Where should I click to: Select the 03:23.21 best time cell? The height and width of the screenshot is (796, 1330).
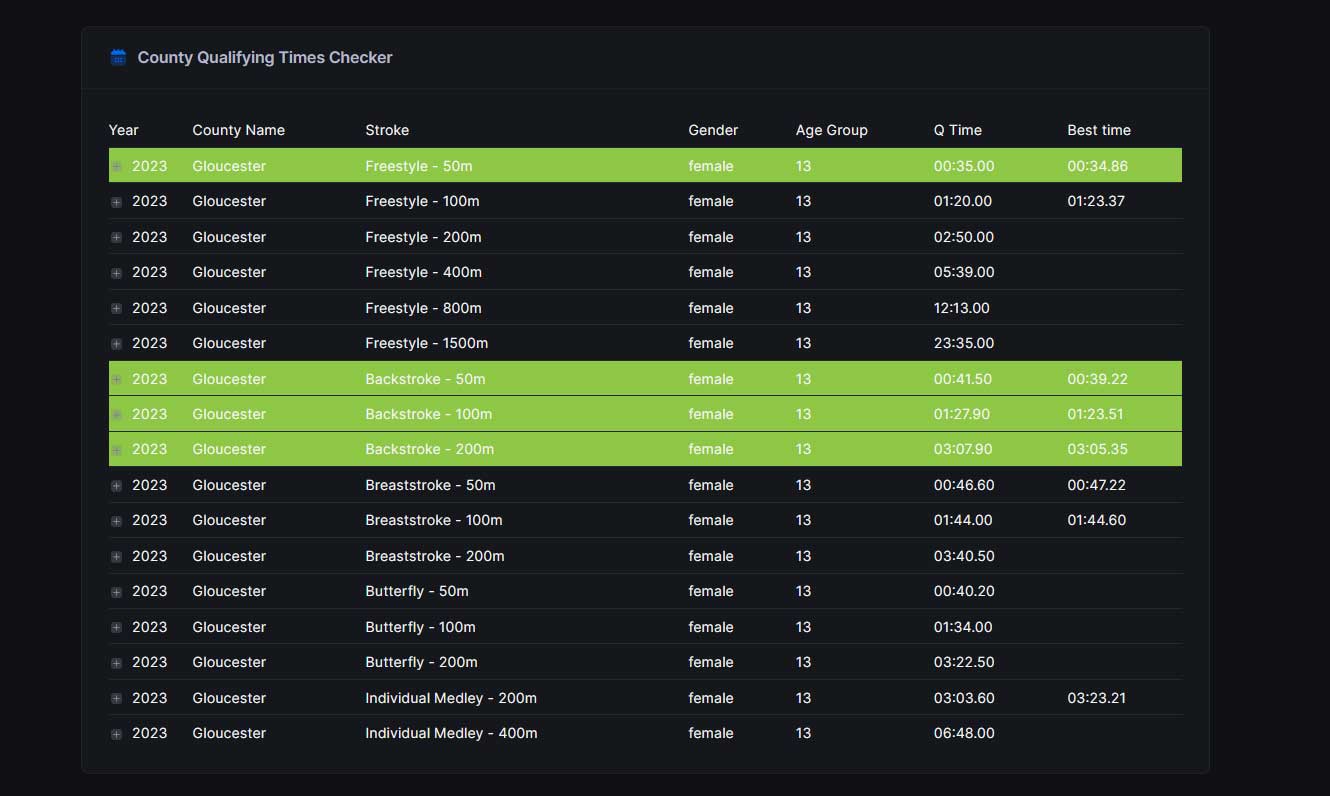1096,698
